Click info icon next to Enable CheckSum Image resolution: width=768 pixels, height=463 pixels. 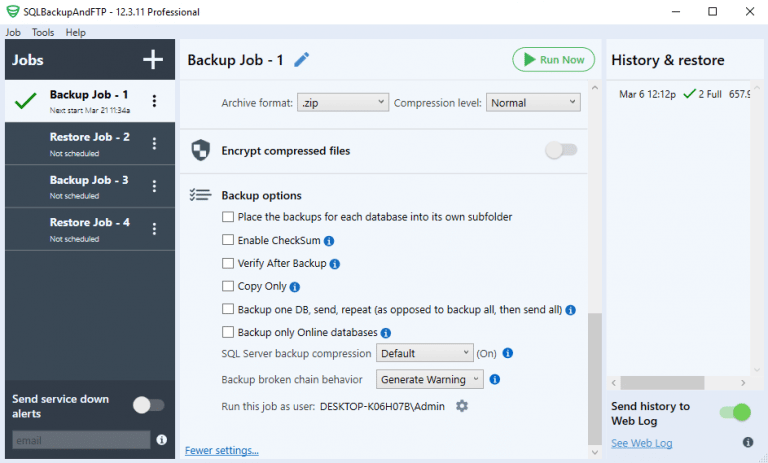tap(329, 241)
